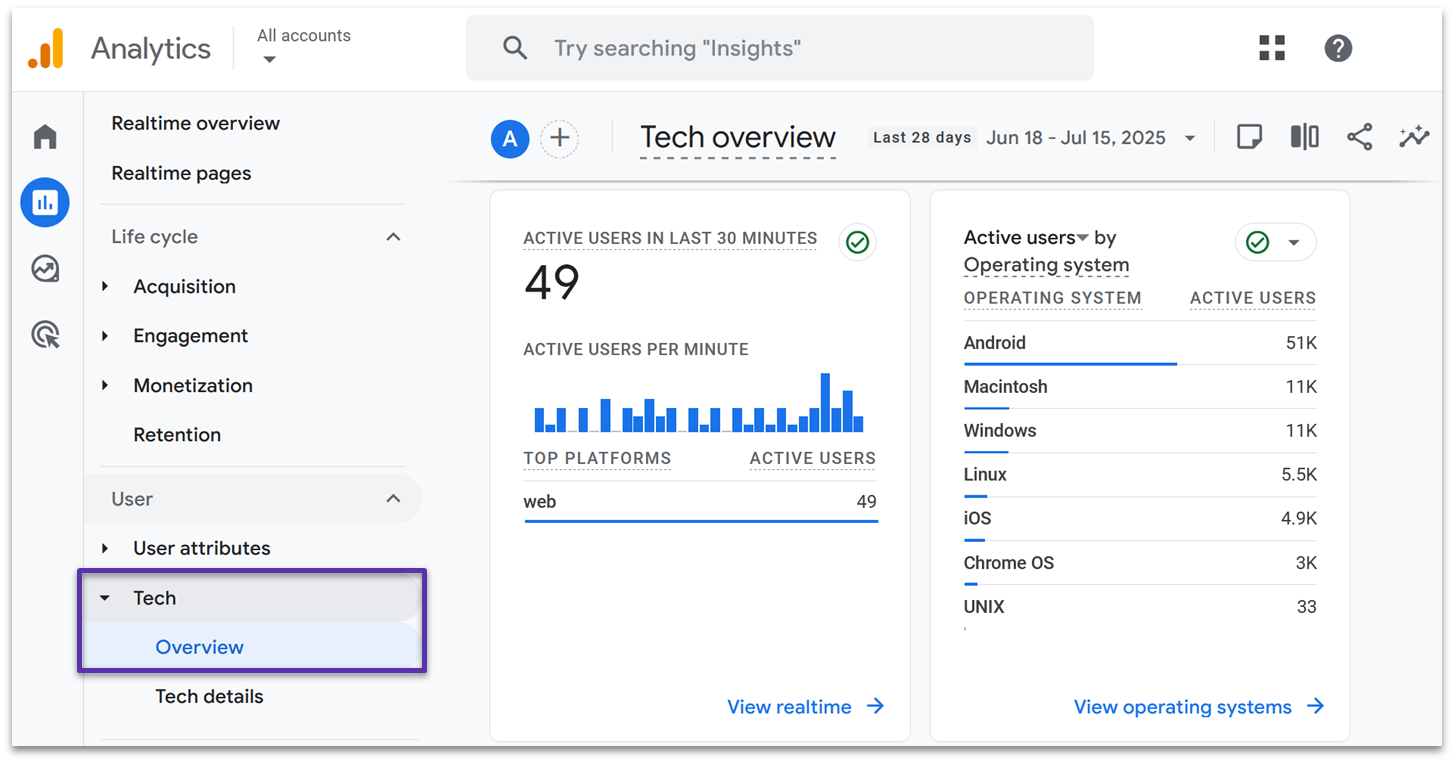Screen dimensions: 1454x763
Task: Open the edit comparisons icon
Action: (1304, 137)
